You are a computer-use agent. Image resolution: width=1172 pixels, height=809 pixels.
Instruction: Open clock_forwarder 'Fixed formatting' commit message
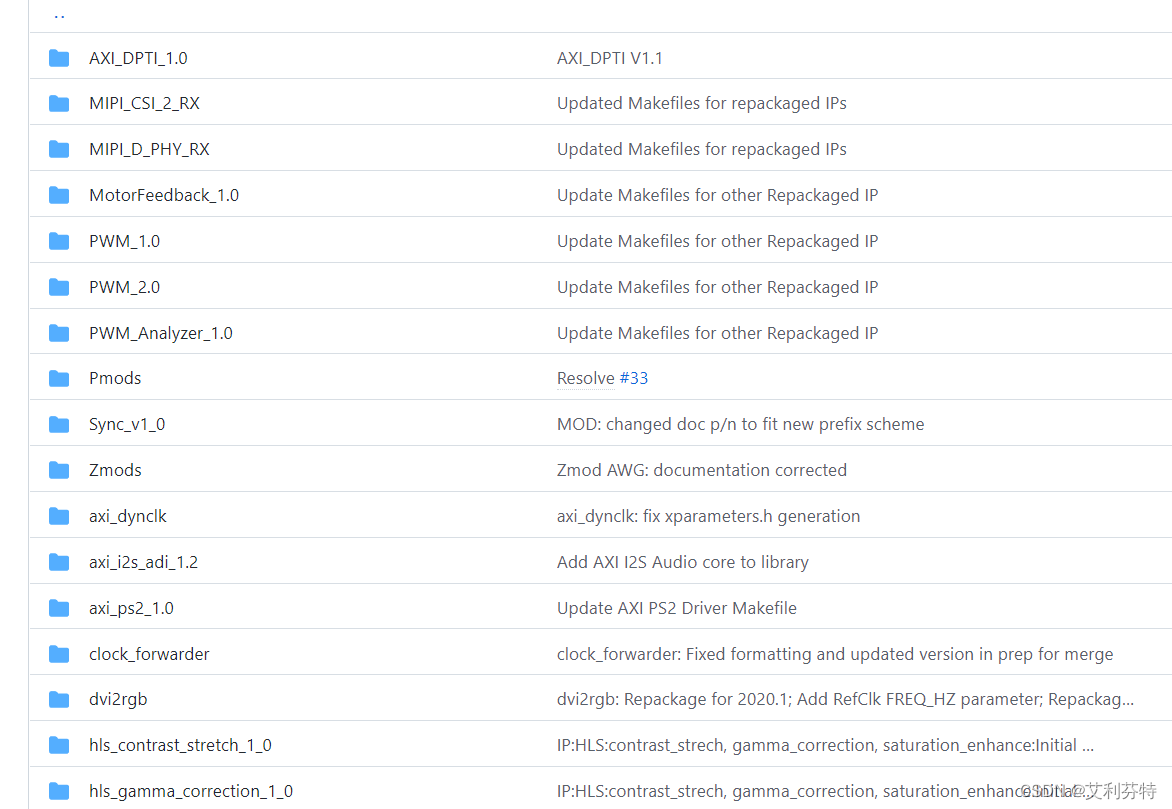[835, 654]
